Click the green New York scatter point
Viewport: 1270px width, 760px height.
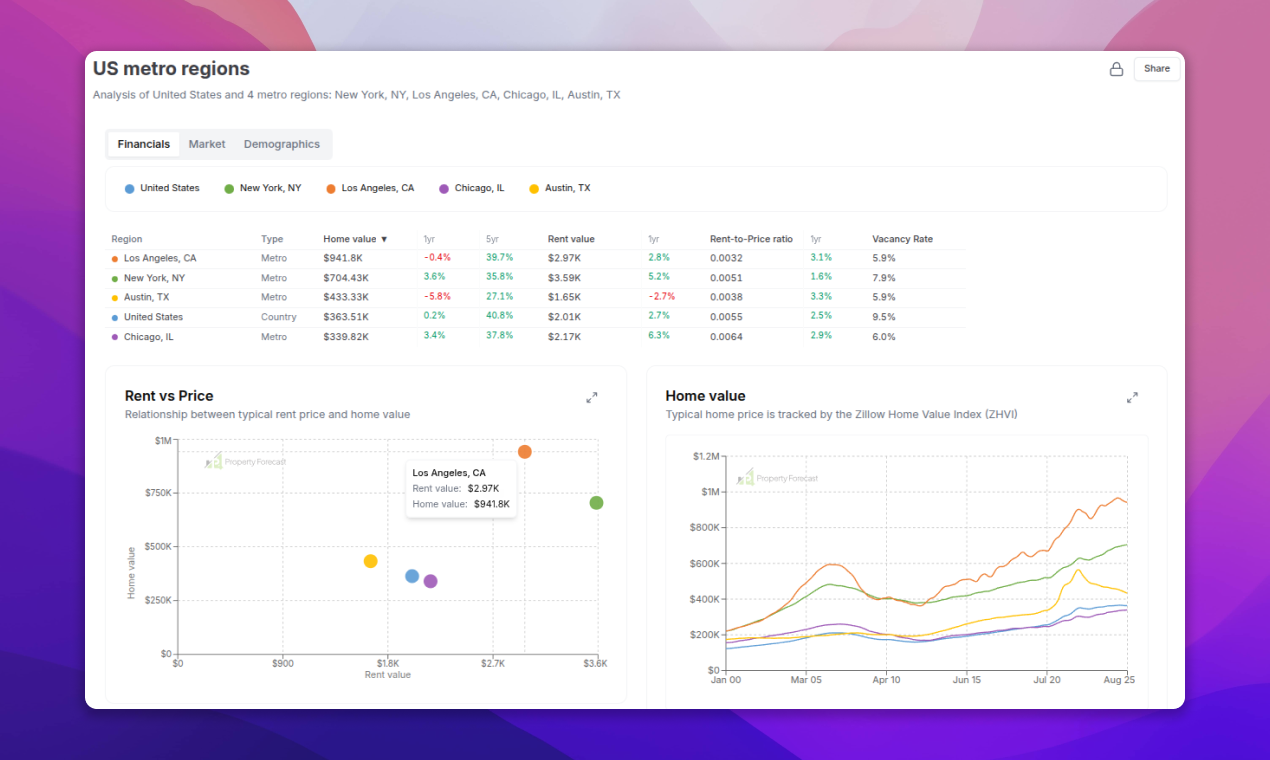[596, 503]
